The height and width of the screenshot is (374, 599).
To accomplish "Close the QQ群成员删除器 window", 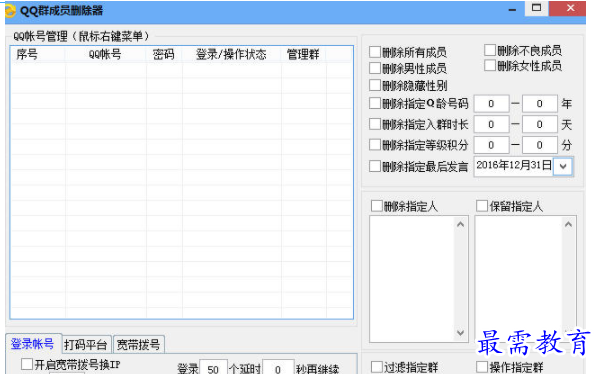I will click(570, 8).
